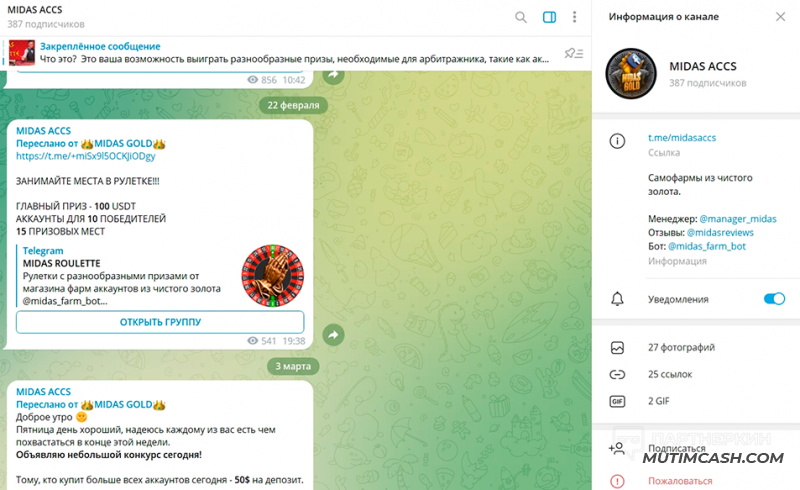Open the t.me/midasaccs channel link
Screen dimensions: 800x490
[x=682, y=138]
